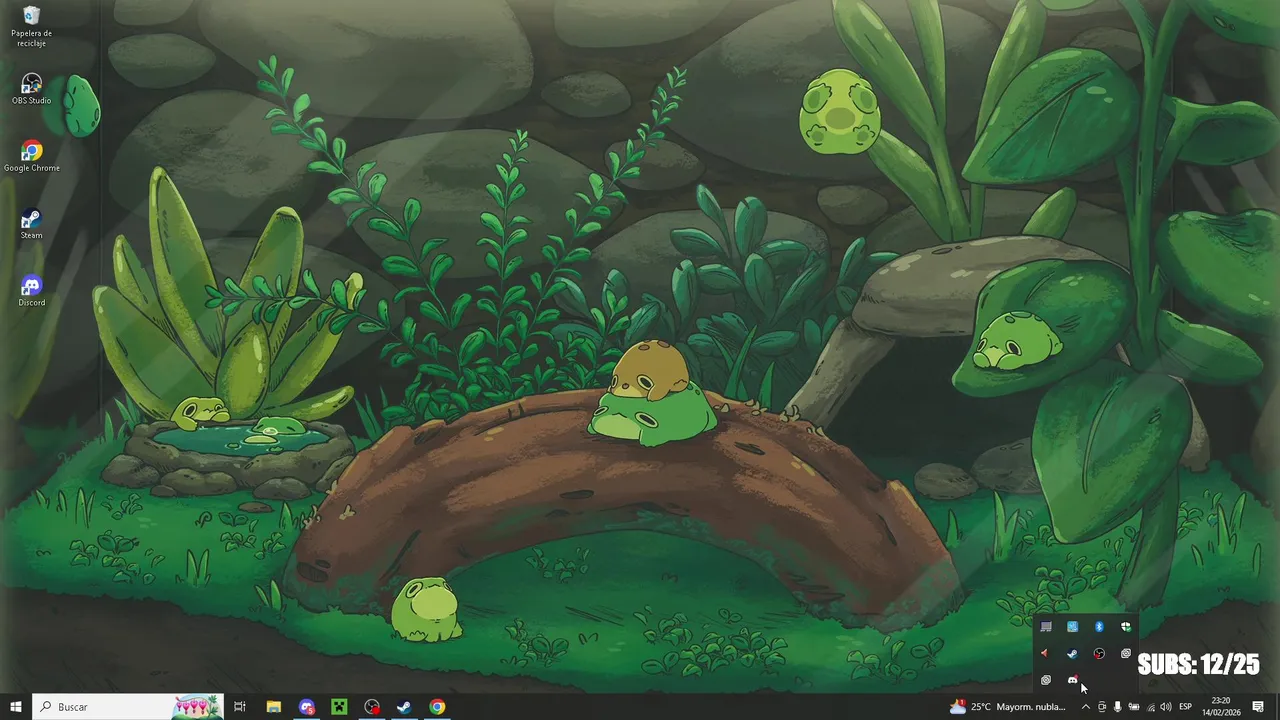Click the battery status tray icon
This screenshot has width=1280, height=720.
(1134, 707)
